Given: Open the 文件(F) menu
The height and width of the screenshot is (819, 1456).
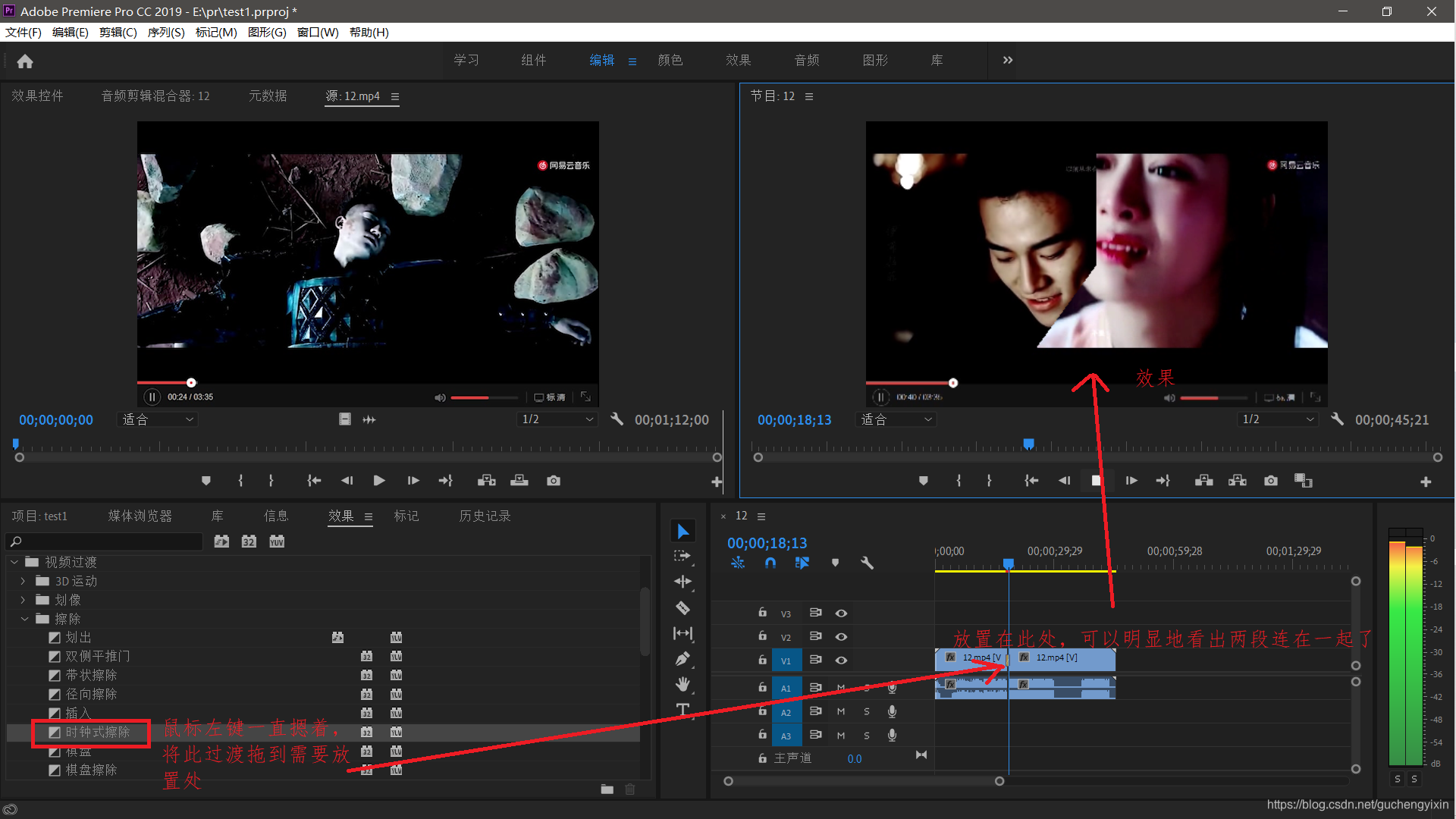Looking at the screenshot, I should point(24,33).
